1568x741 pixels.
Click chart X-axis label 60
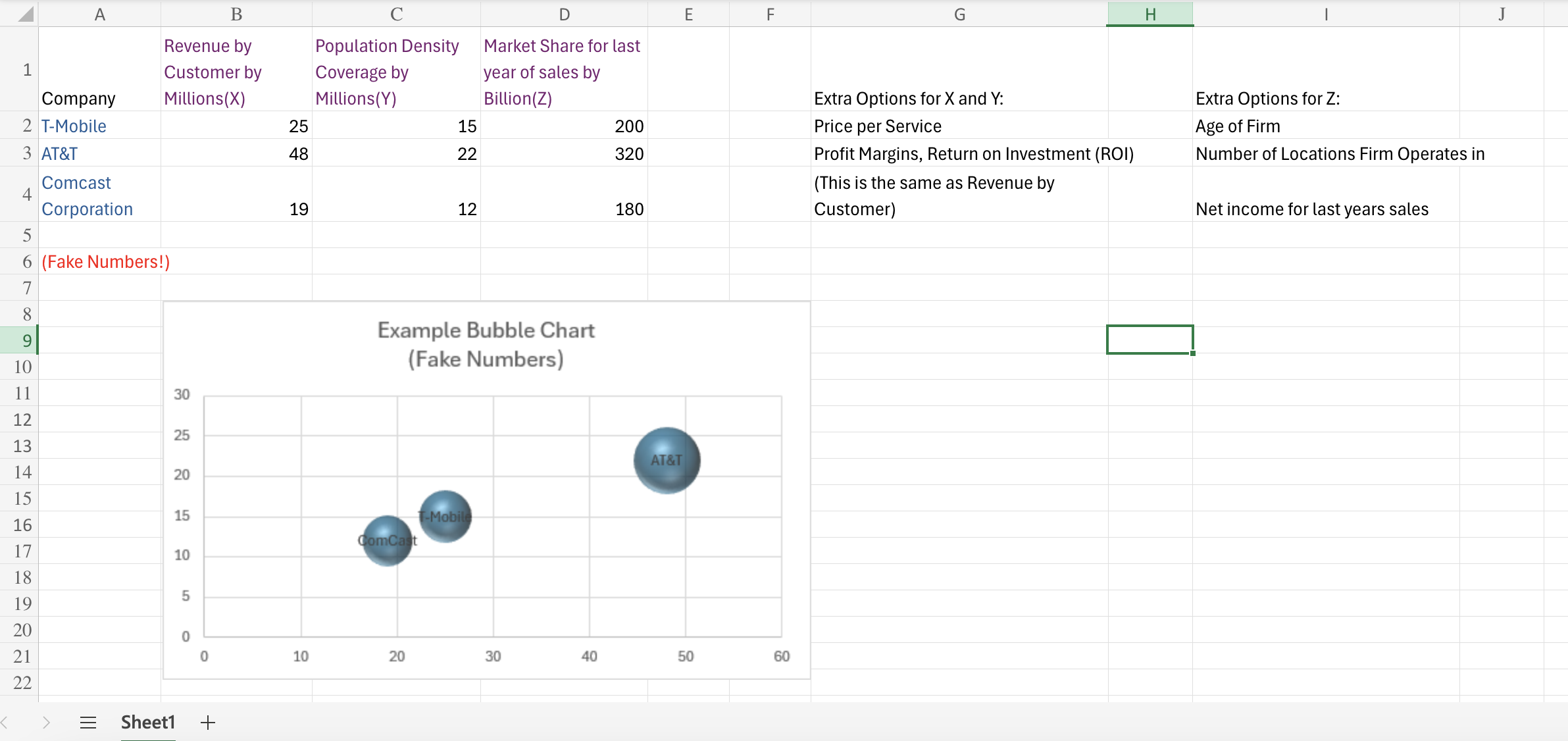[782, 656]
